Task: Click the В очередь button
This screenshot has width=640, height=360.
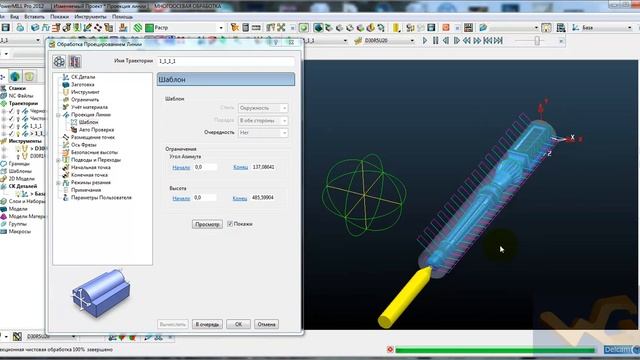Action: pyautogui.click(x=207, y=324)
